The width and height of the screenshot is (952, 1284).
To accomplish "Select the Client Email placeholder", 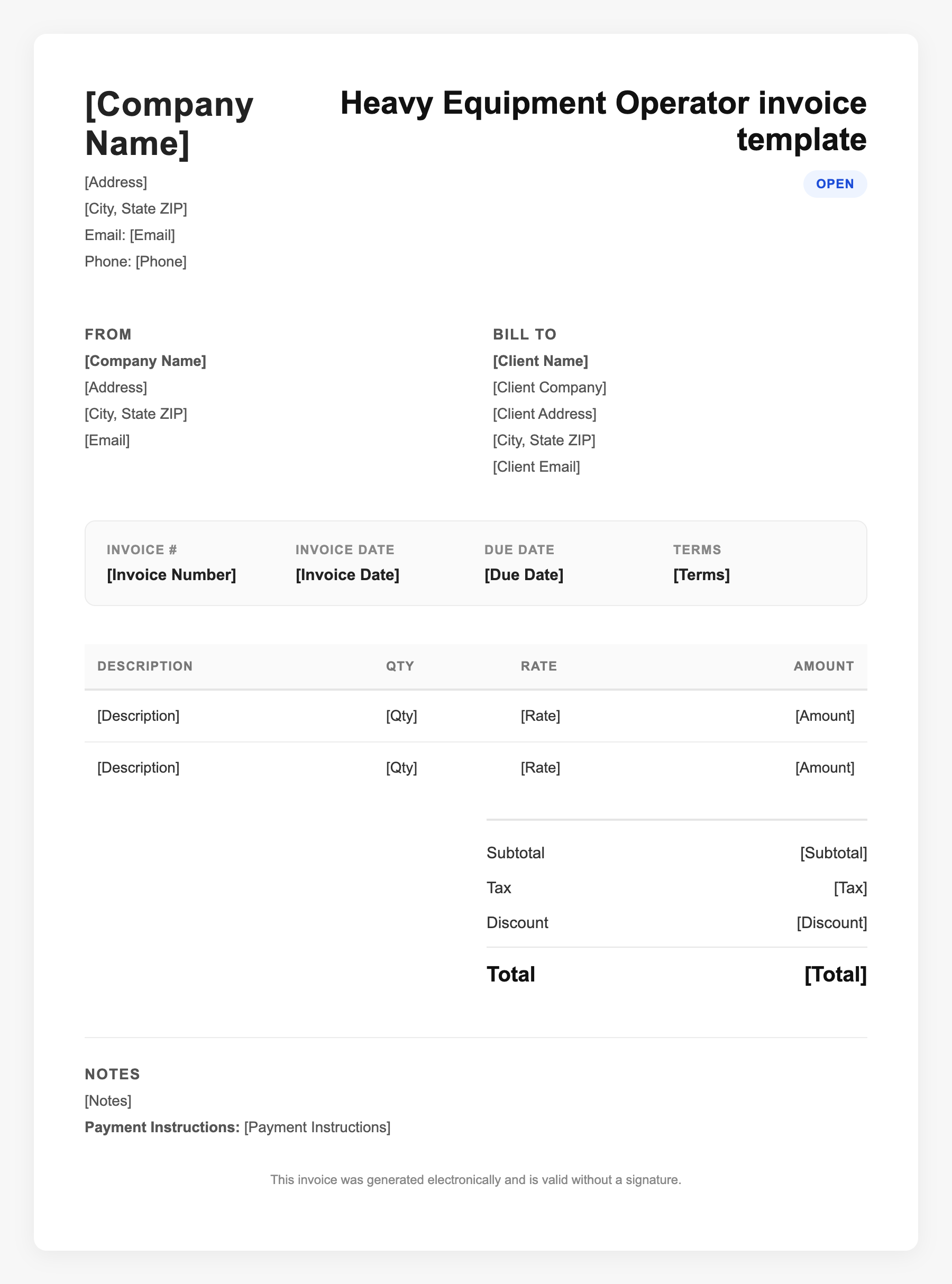I will coord(536,467).
